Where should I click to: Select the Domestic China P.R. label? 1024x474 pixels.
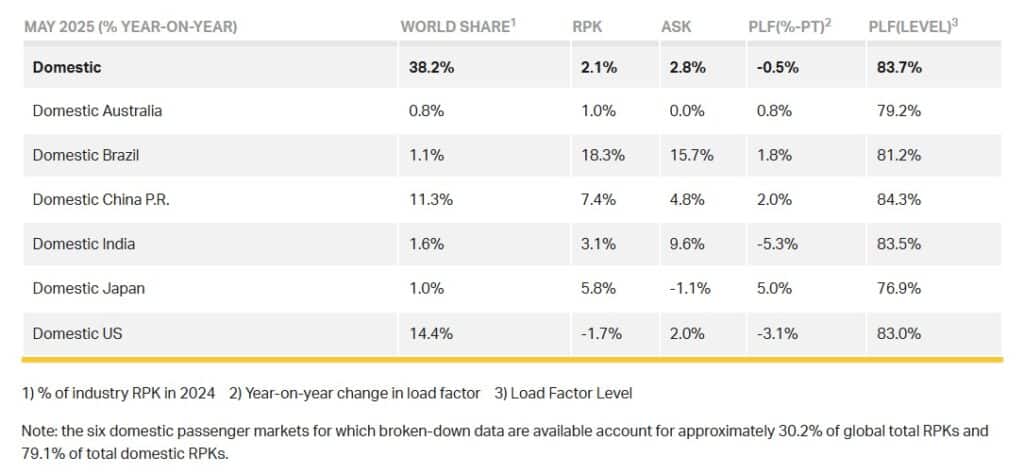tap(101, 200)
